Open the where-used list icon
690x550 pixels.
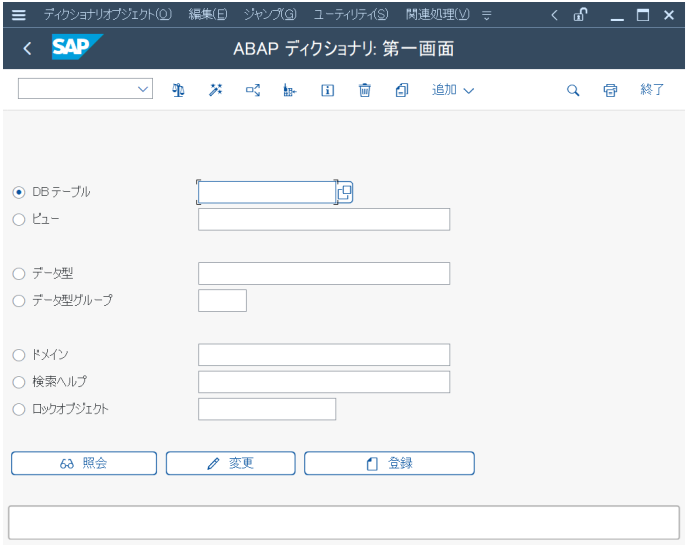pos(253,90)
